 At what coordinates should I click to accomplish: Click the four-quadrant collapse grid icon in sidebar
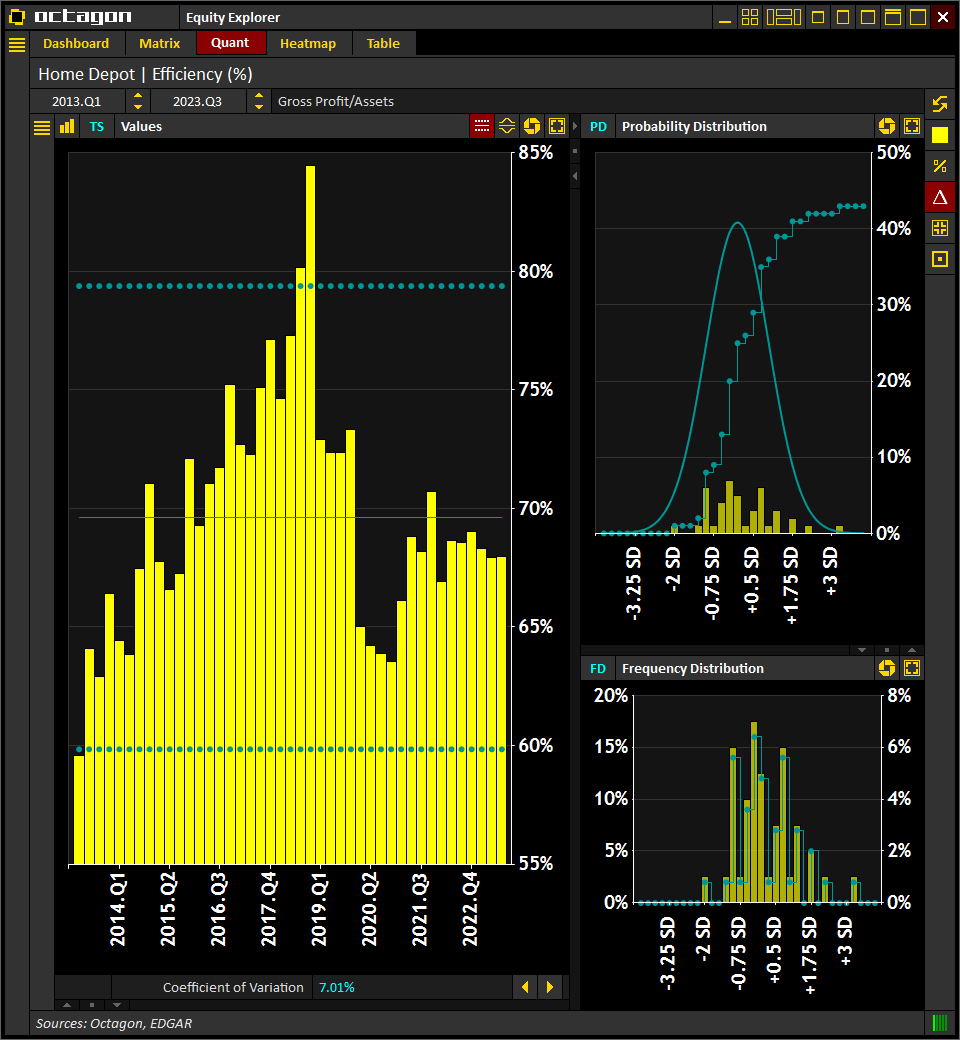(940, 228)
